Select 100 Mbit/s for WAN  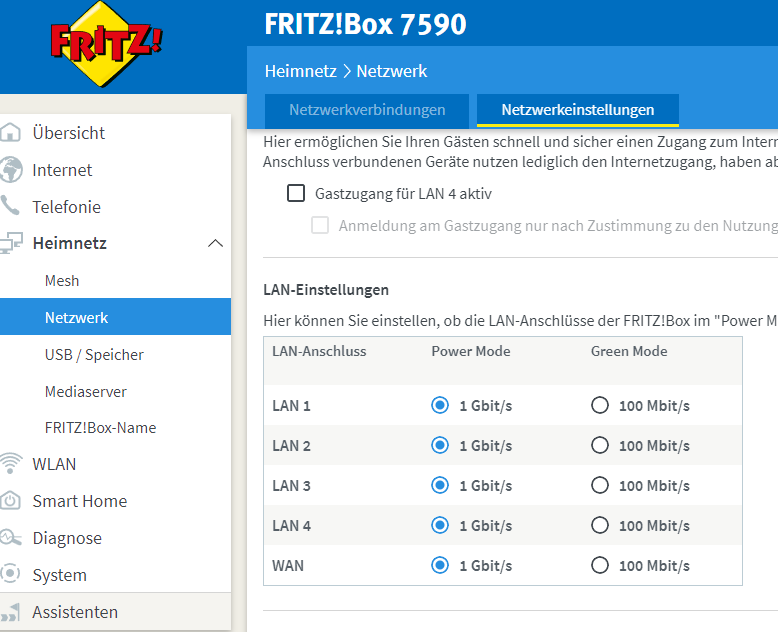click(x=600, y=565)
